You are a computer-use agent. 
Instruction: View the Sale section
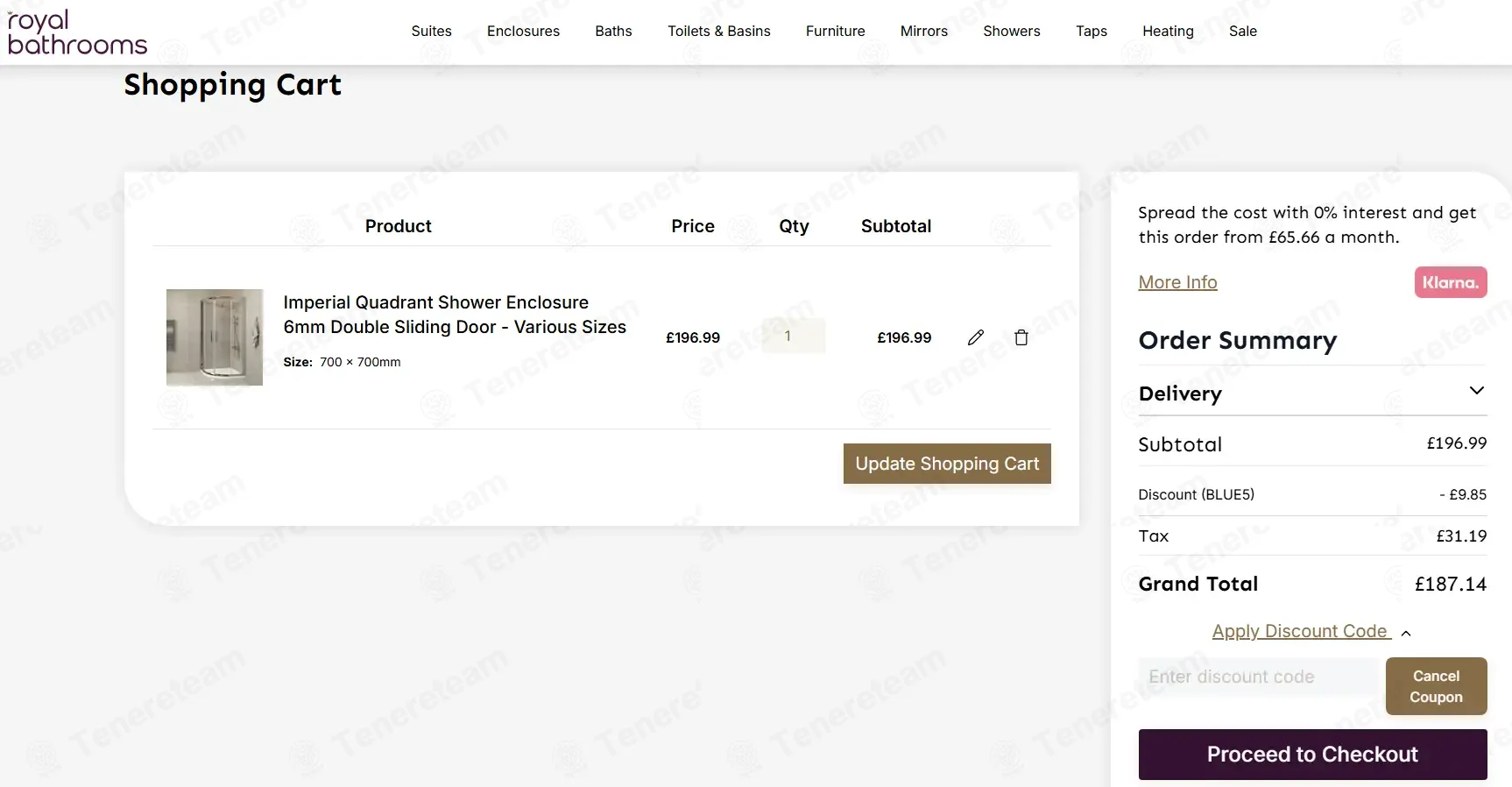pyautogui.click(x=1243, y=32)
